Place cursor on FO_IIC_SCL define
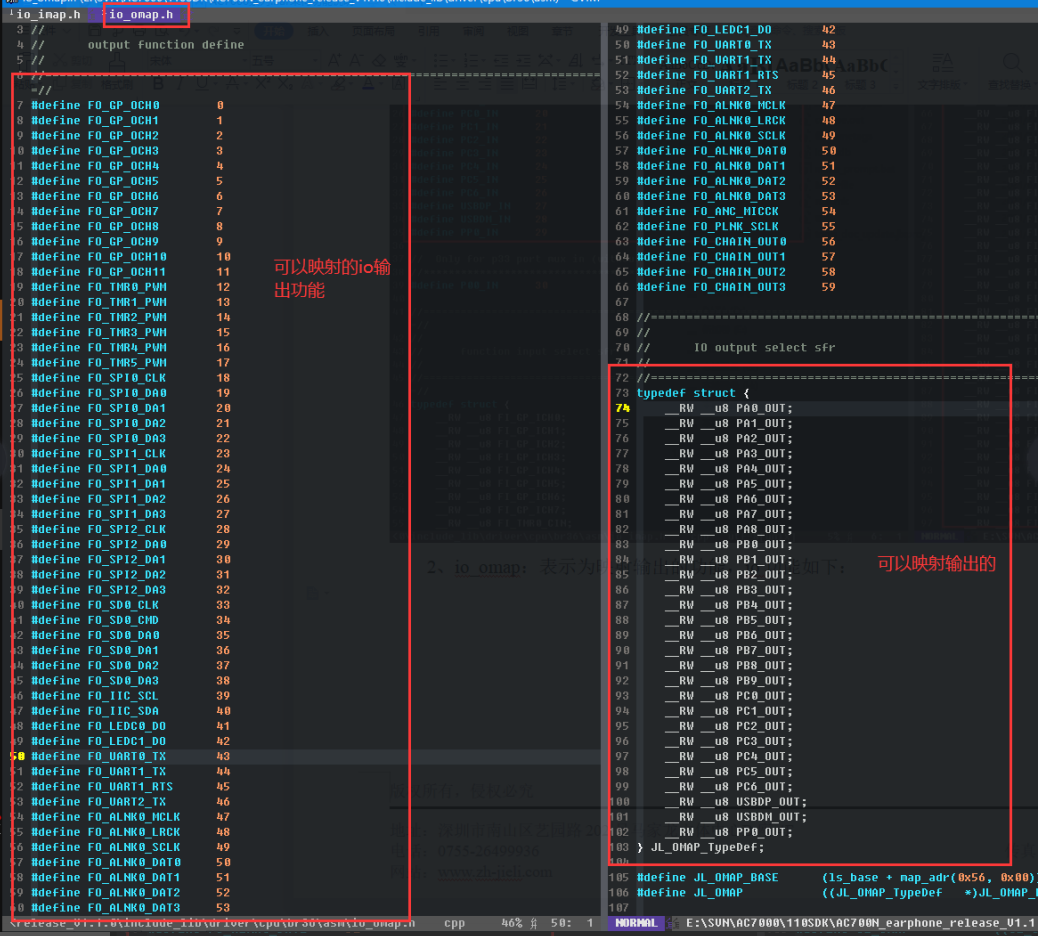The width and height of the screenshot is (1038, 936). tap(130, 696)
